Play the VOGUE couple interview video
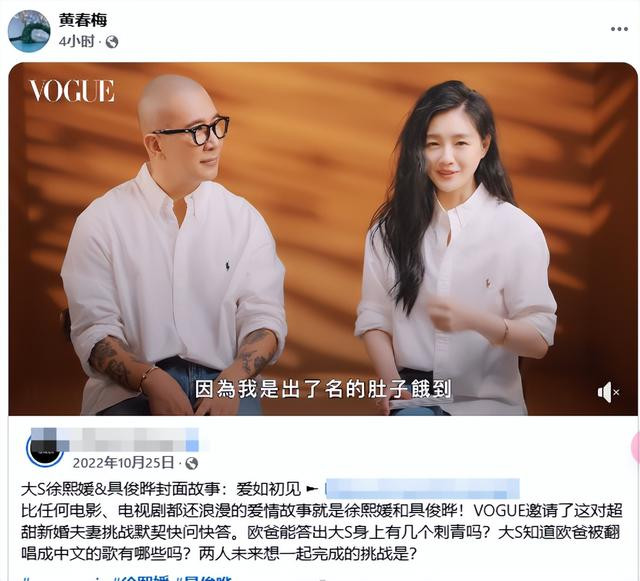This screenshot has height=581, width=640. tap(323, 239)
